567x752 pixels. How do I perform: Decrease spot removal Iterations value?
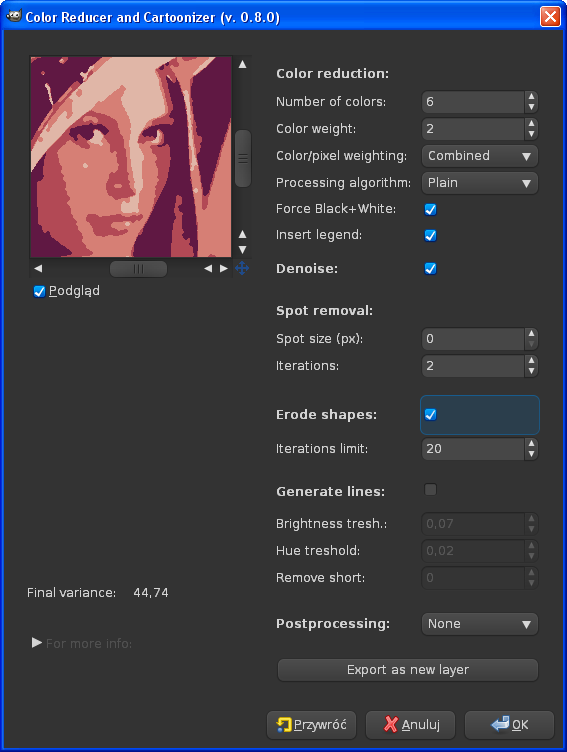pyautogui.click(x=531, y=371)
